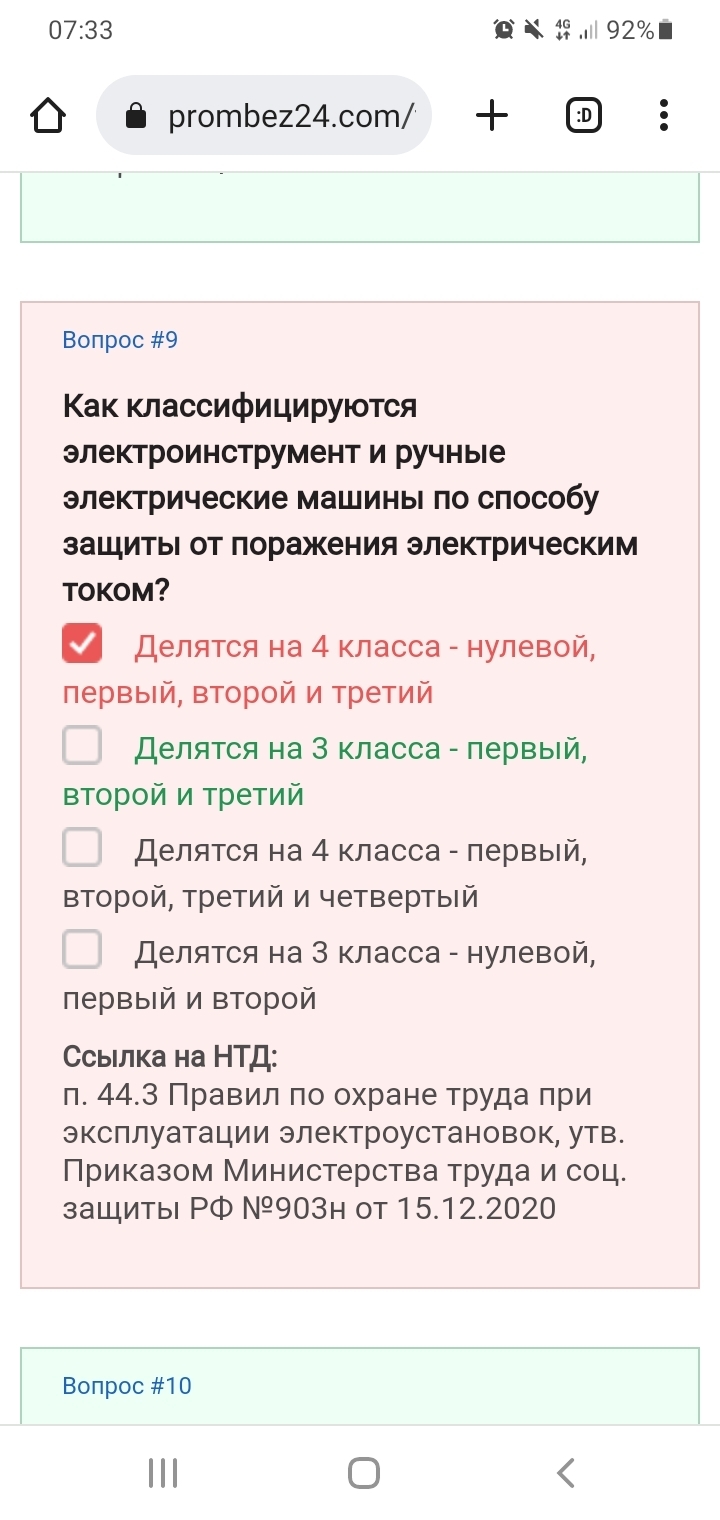The height and width of the screenshot is (1520, 720).
Task: Open the browser three-dot menu
Action: 664,116
